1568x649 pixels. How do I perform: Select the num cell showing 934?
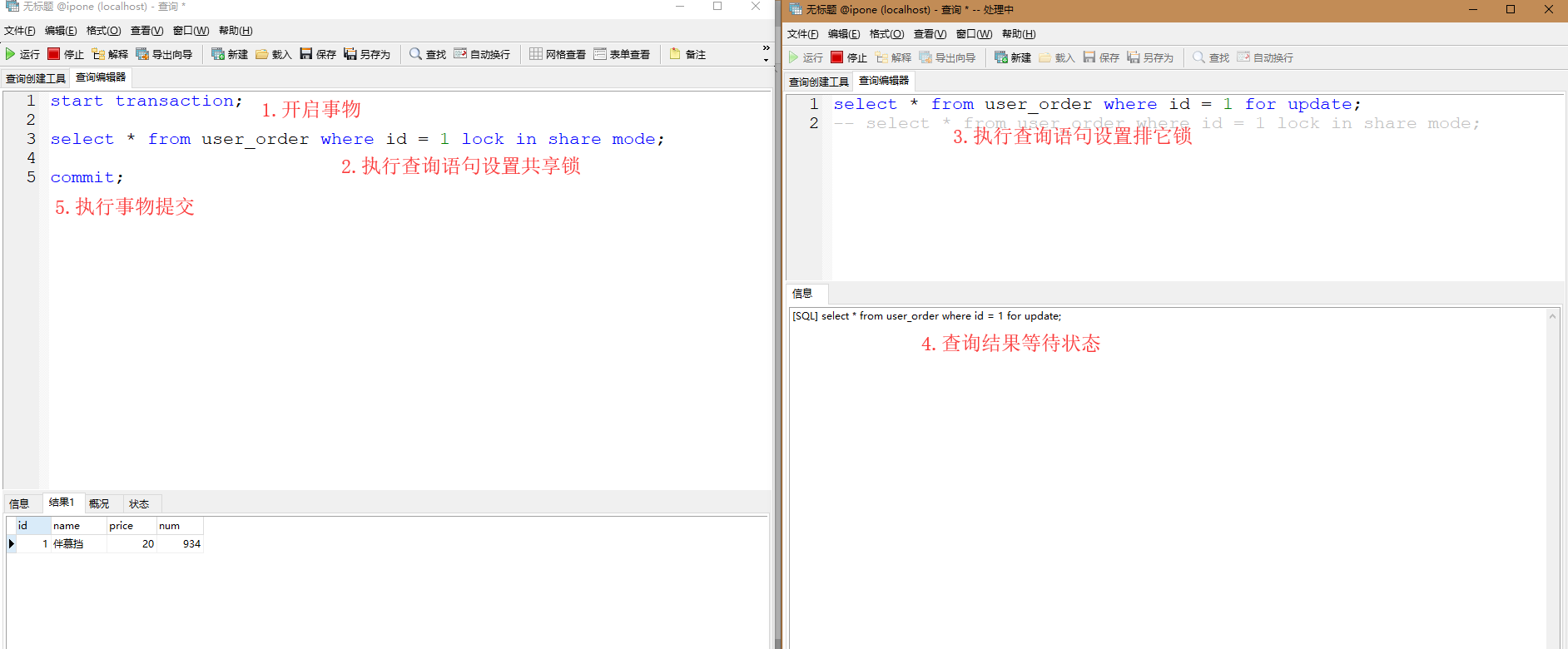click(x=180, y=544)
